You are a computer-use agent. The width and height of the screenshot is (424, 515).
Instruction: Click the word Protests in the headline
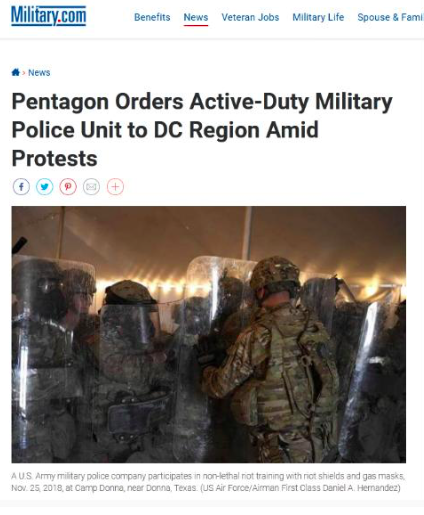pos(55,159)
